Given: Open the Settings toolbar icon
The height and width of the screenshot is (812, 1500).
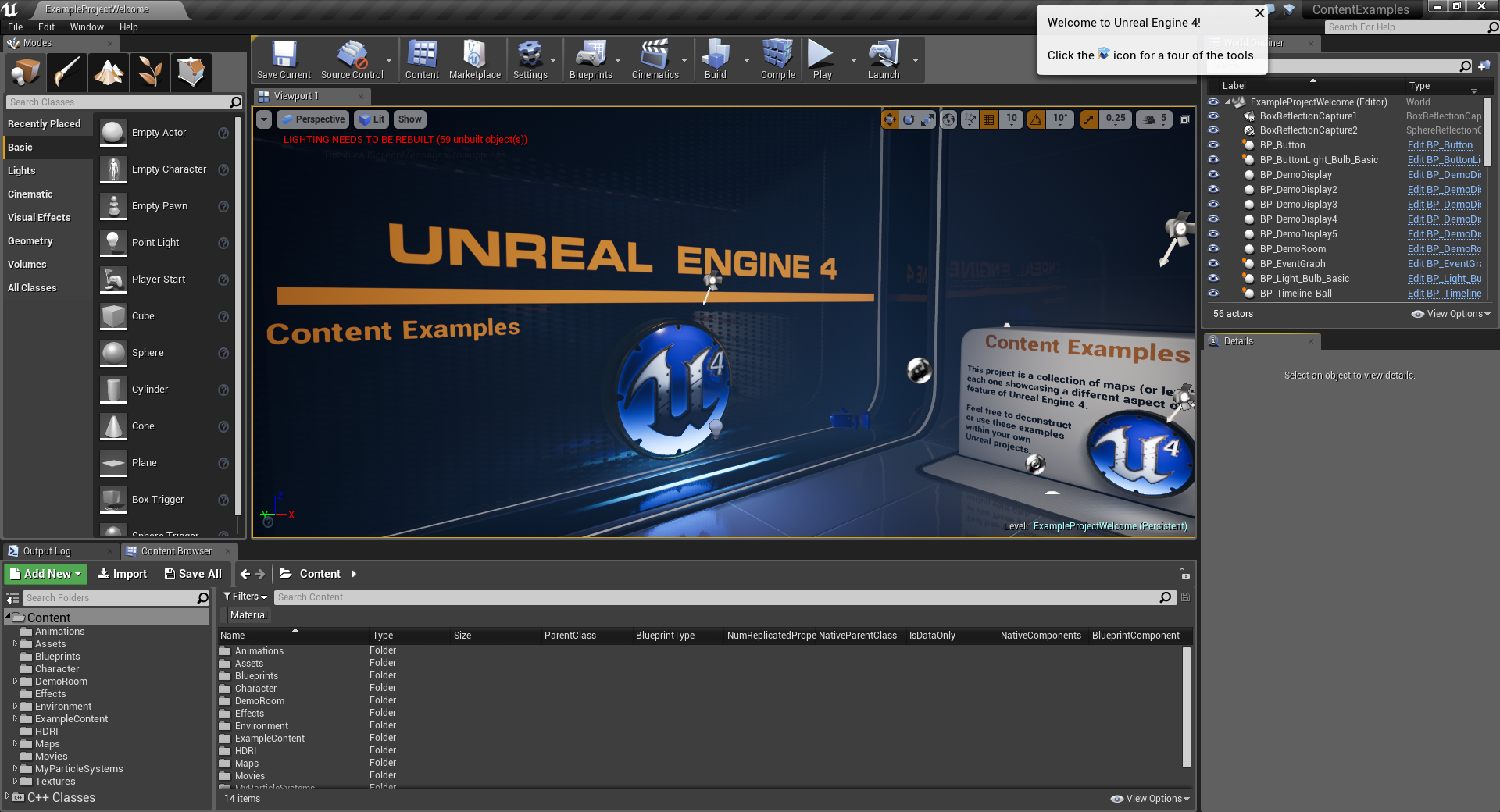Looking at the screenshot, I should coord(530,59).
